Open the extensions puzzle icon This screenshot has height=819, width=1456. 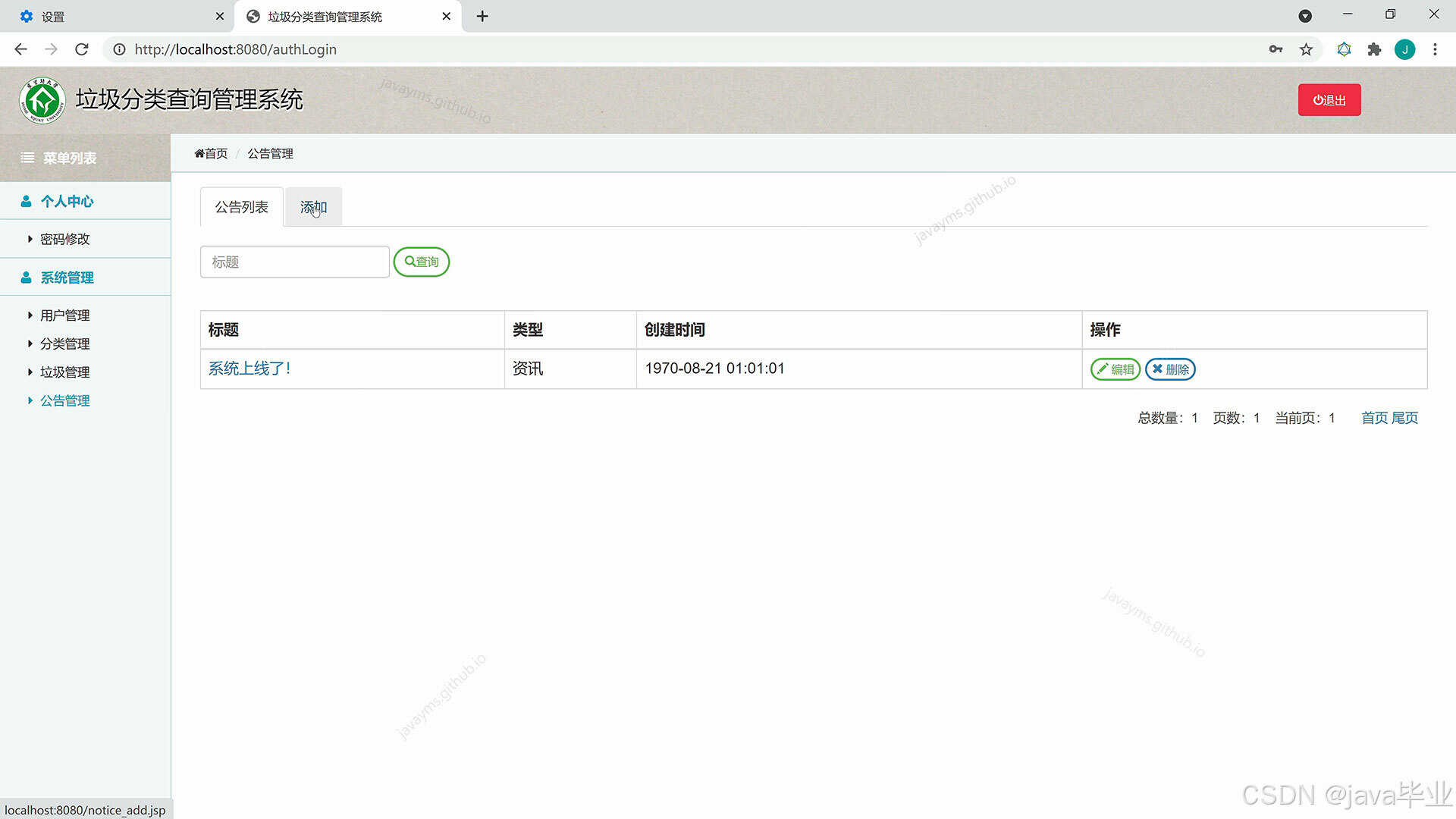click(x=1374, y=49)
